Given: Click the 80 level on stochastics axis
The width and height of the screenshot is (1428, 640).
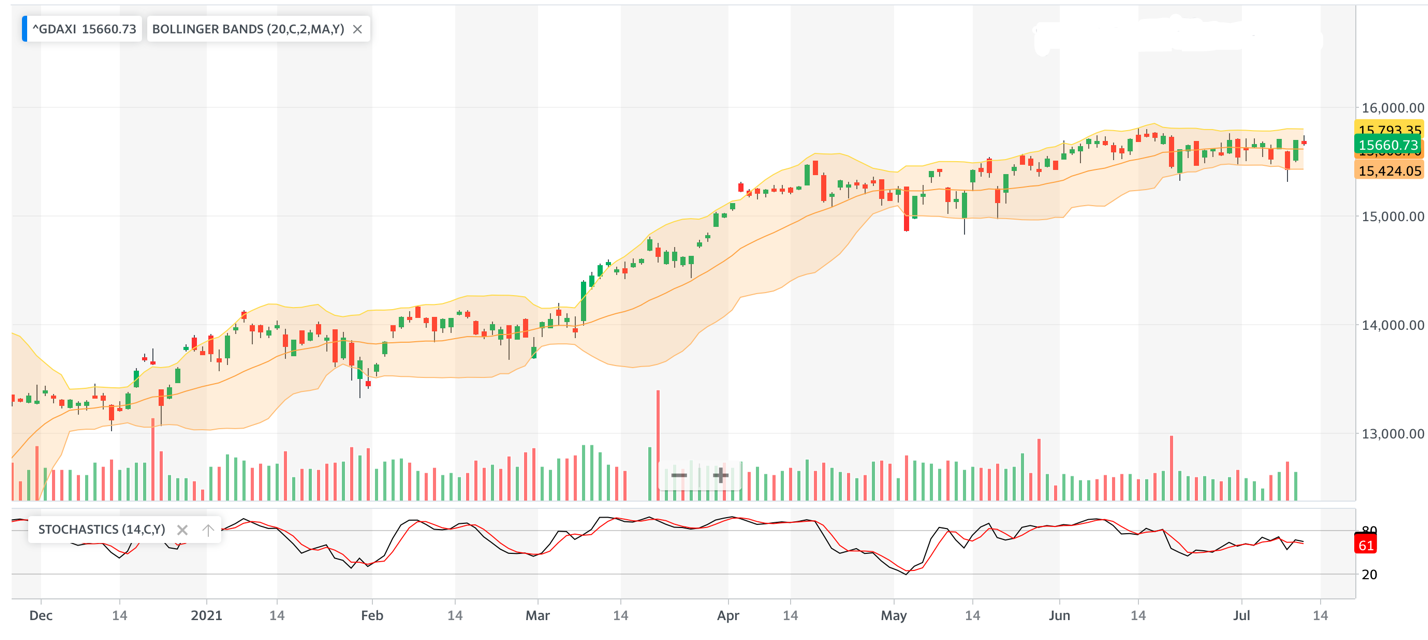Looking at the screenshot, I should tap(1370, 531).
